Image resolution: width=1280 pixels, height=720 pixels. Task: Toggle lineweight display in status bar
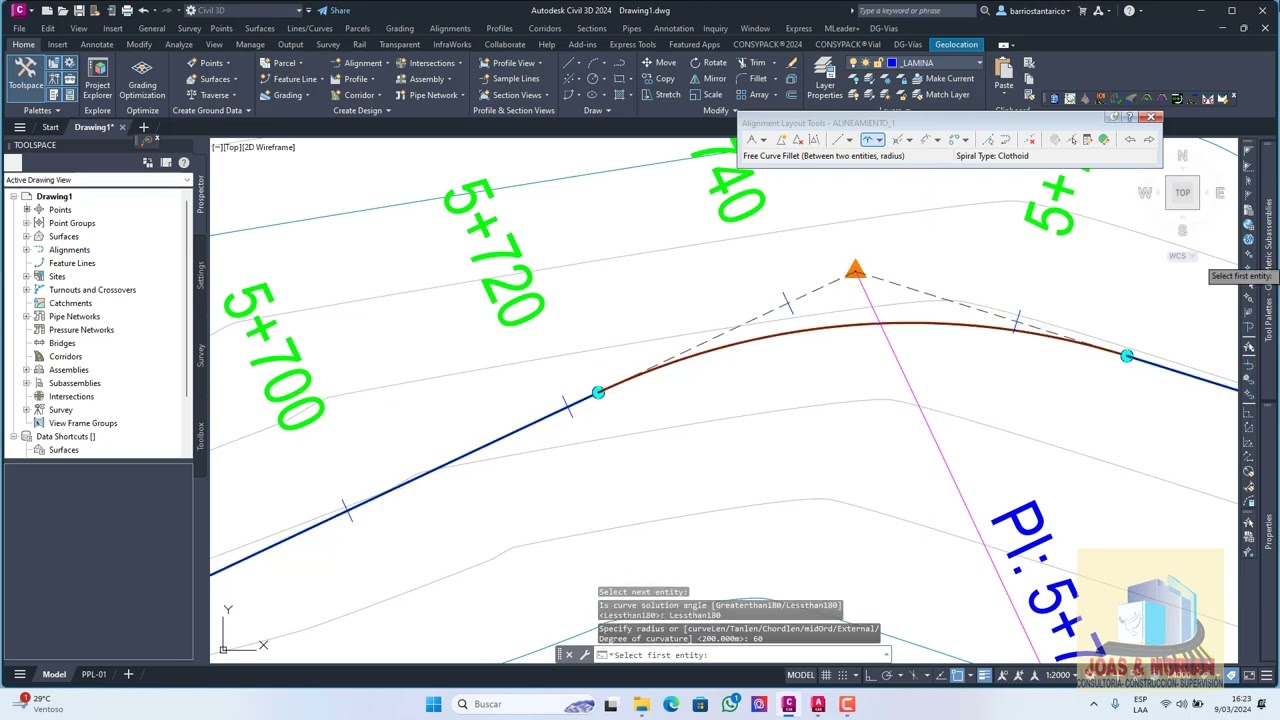click(x=984, y=675)
